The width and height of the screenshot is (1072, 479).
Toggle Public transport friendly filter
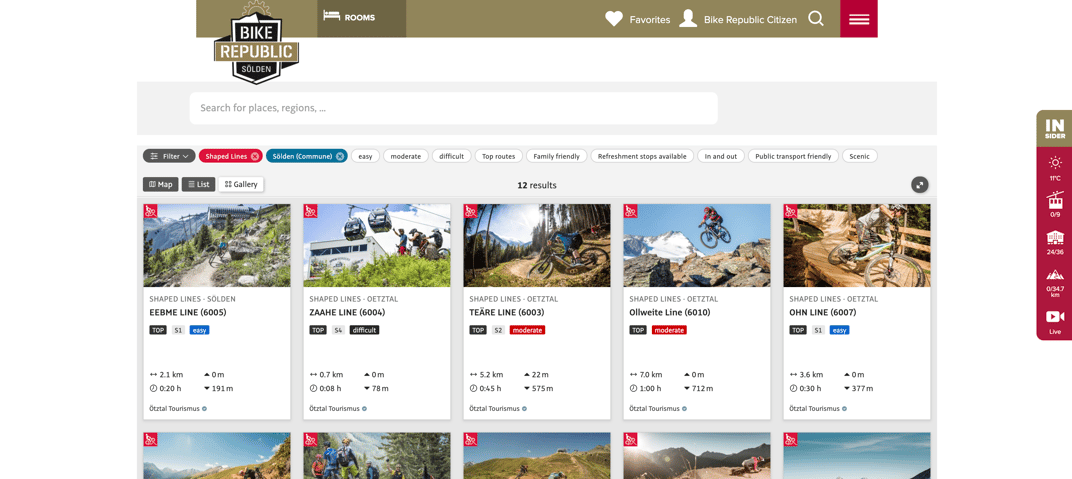(x=793, y=156)
